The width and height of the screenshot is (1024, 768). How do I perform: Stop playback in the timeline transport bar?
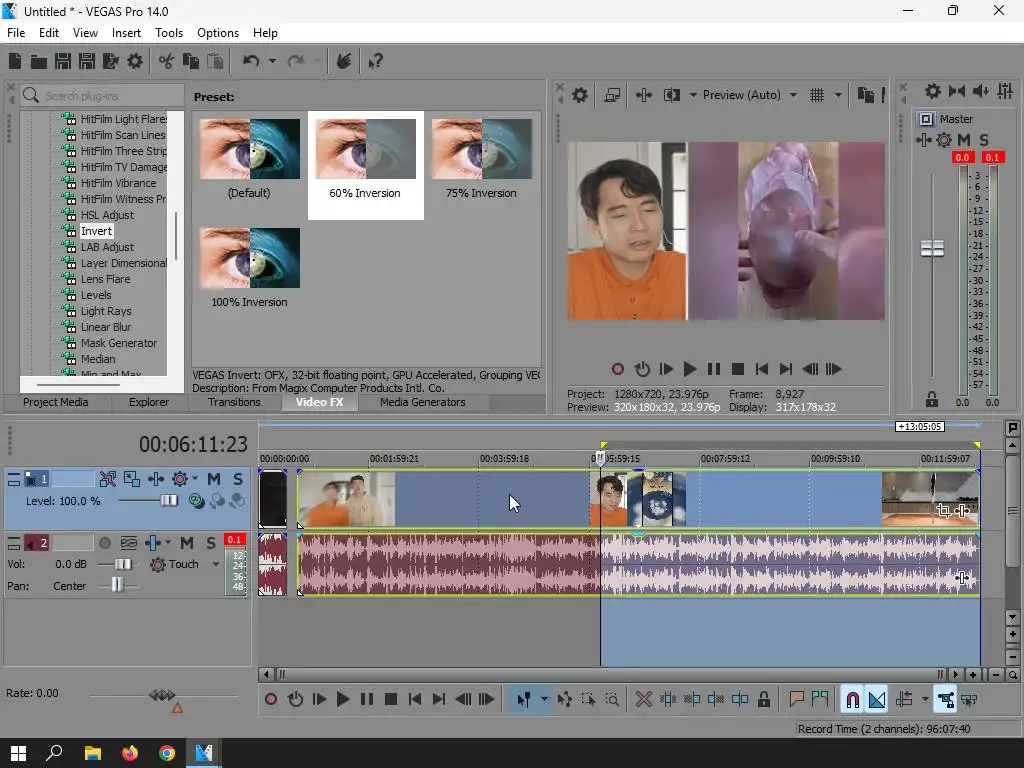pos(391,699)
